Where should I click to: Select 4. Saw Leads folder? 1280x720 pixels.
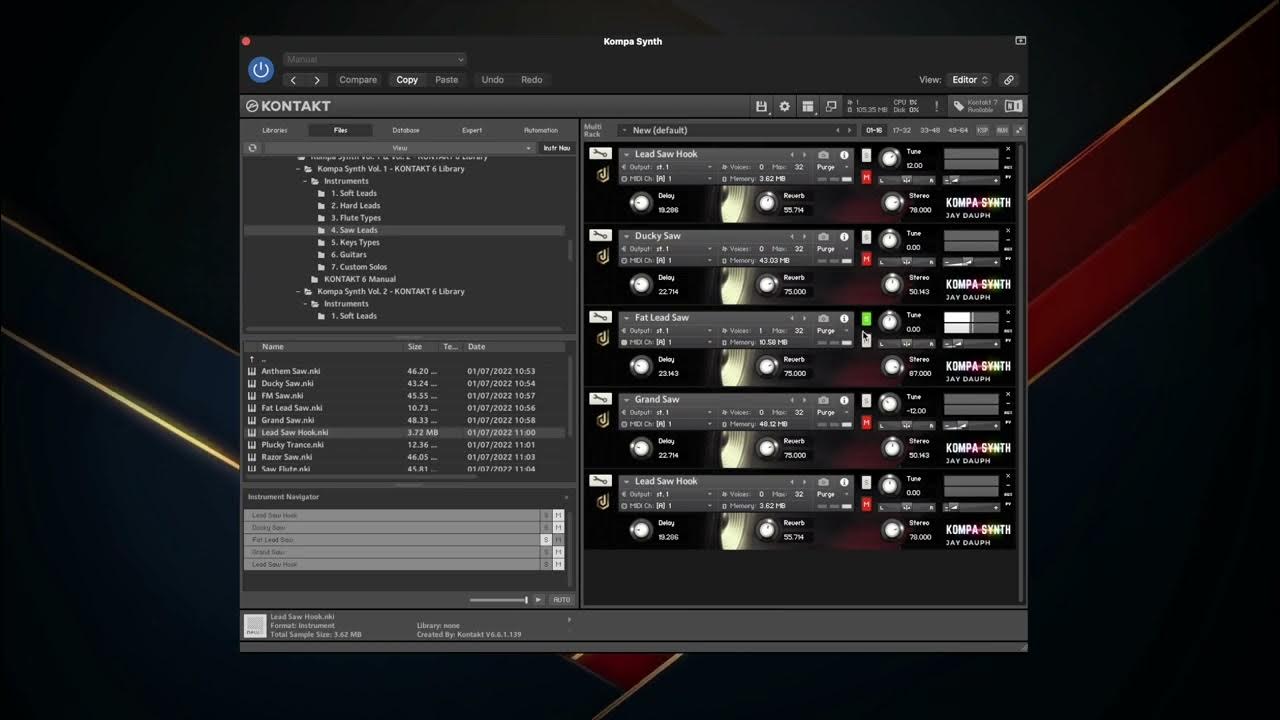pyautogui.click(x=354, y=230)
